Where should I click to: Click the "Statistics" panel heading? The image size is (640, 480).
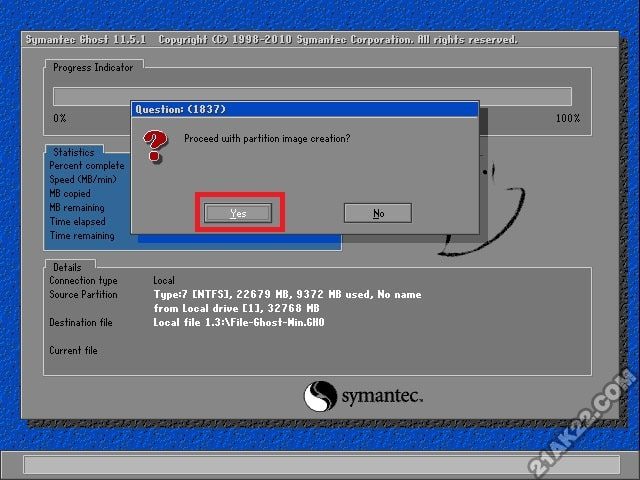click(74, 152)
